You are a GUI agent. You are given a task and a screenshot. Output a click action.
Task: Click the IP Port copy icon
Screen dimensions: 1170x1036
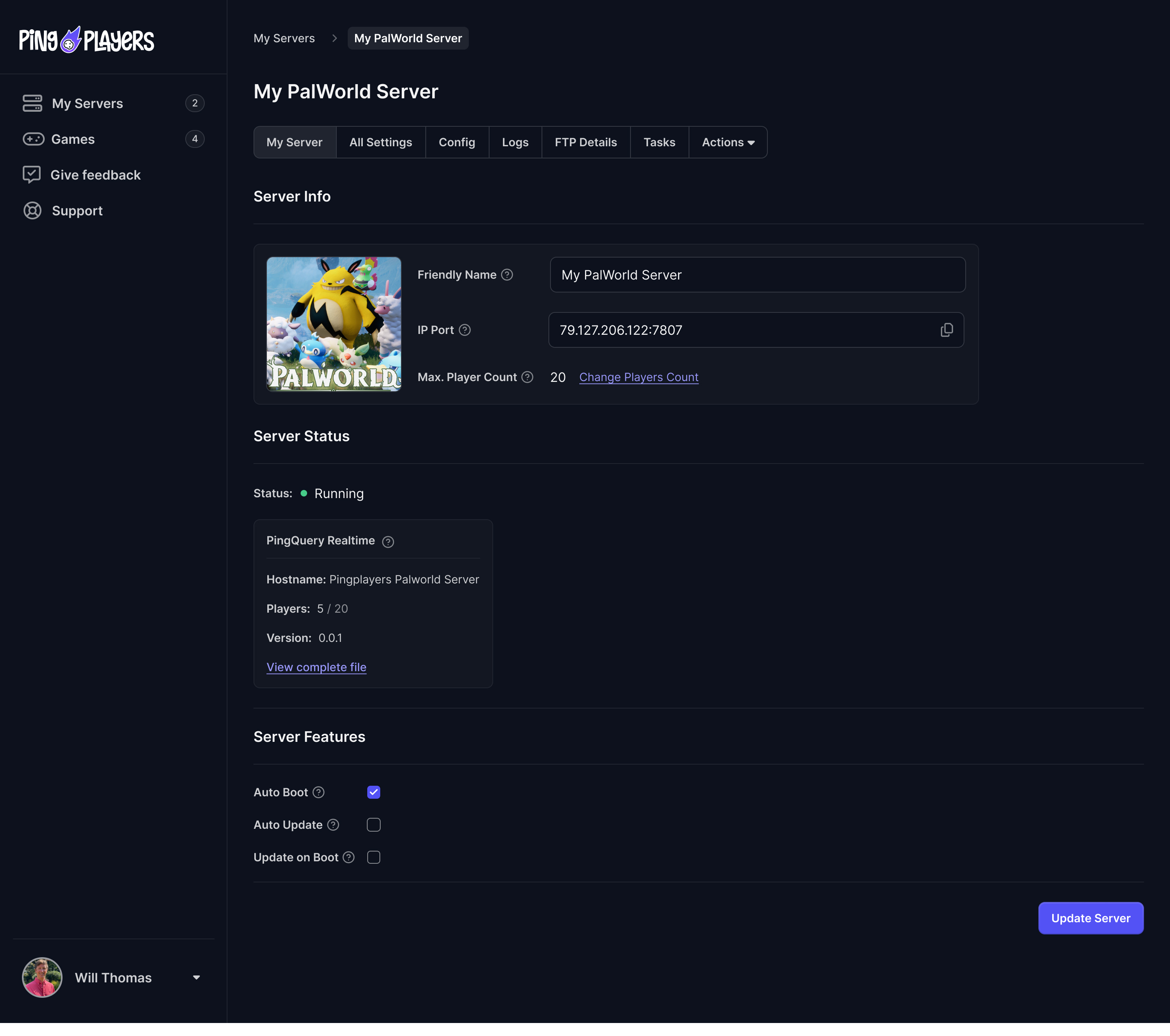pyautogui.click(x=947, y=329)
